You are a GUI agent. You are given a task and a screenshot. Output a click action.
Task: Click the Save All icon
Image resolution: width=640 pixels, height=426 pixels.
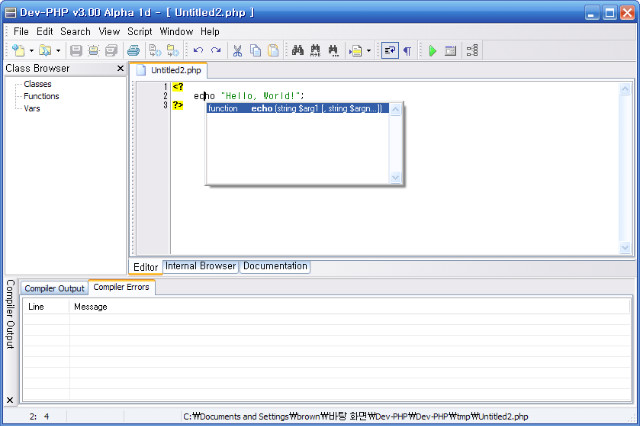[111, 51]
